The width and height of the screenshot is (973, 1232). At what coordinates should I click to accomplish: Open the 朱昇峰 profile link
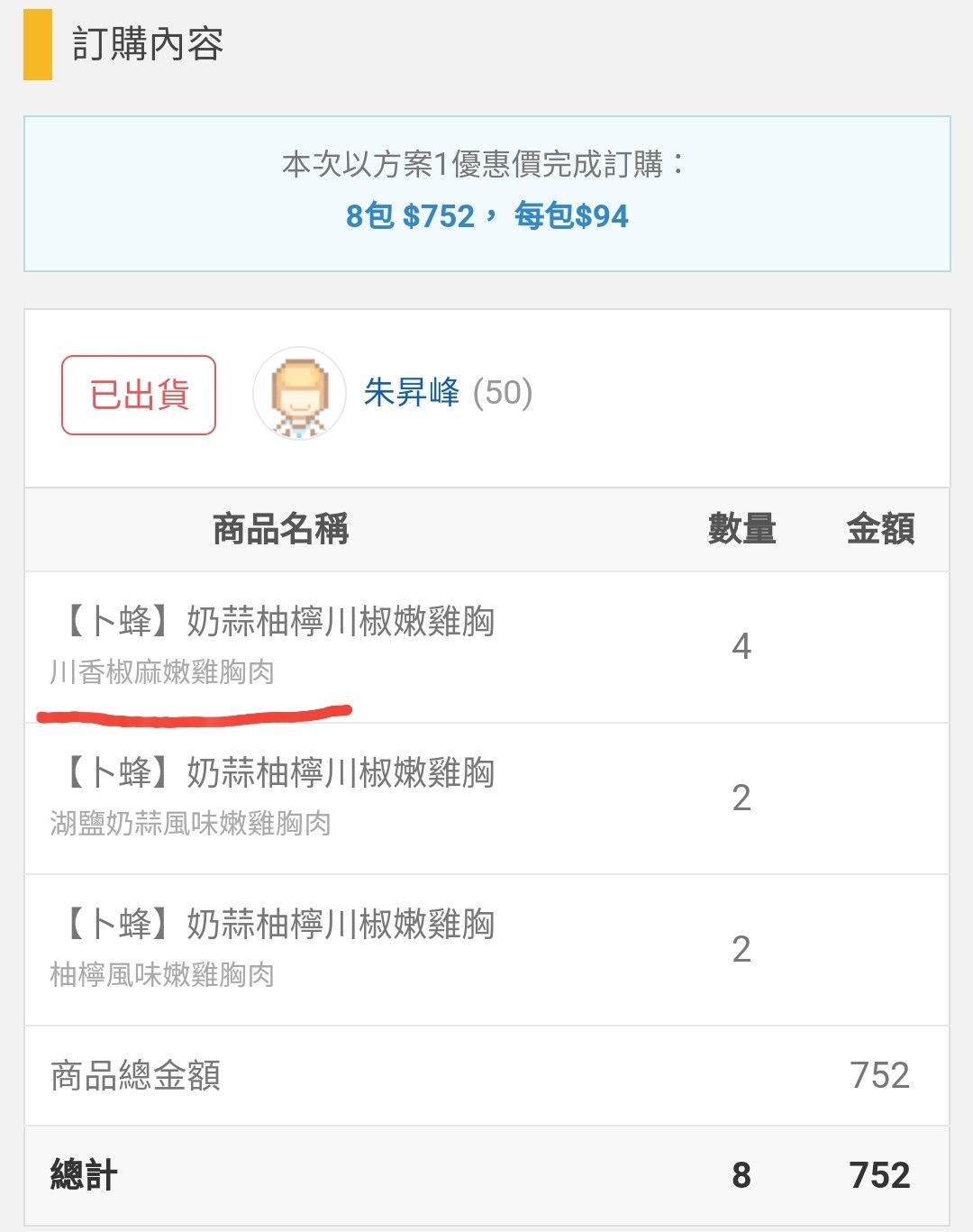(412, 393)
